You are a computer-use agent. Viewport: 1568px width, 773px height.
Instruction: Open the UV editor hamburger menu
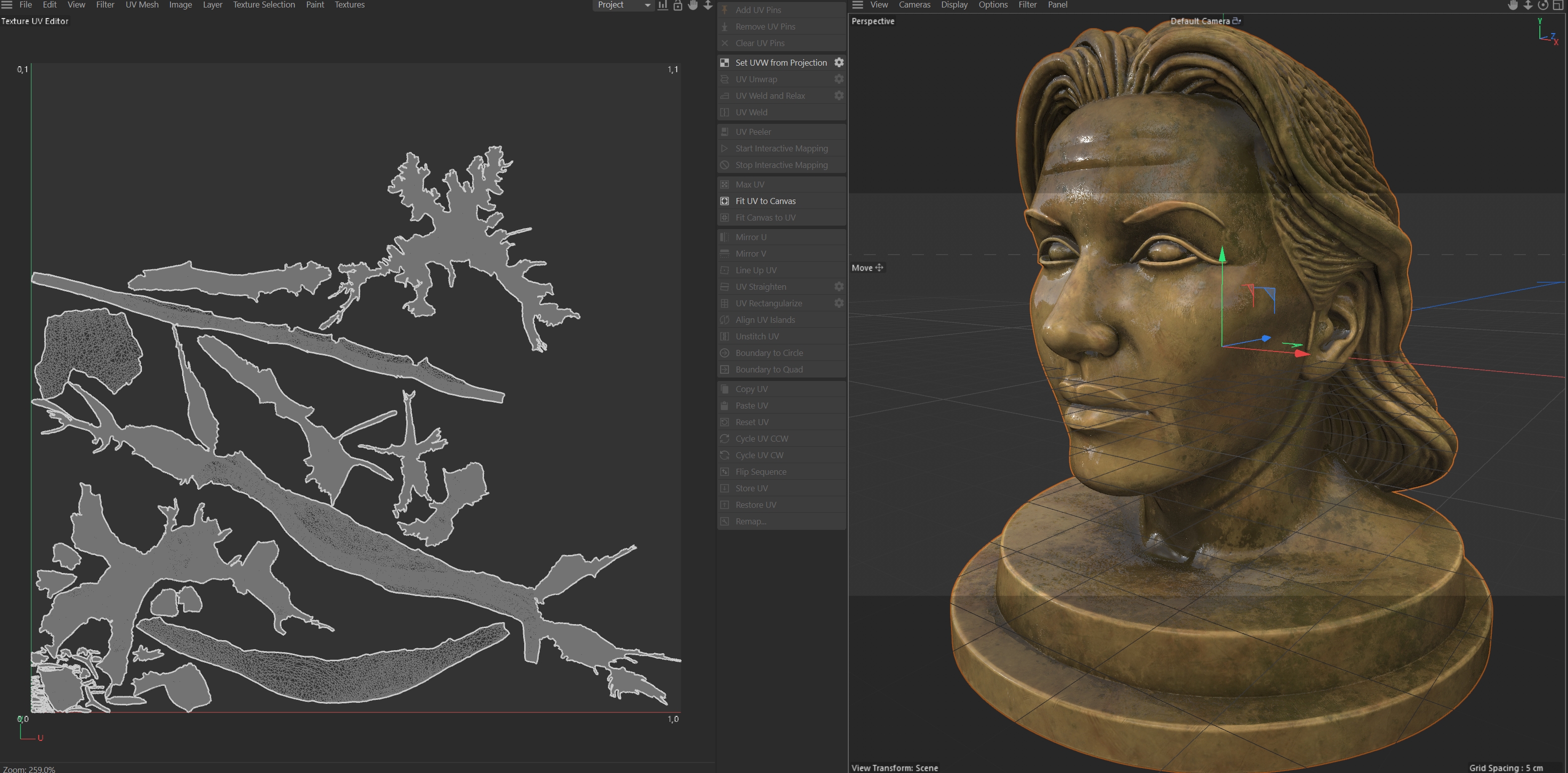pos(7,5)
